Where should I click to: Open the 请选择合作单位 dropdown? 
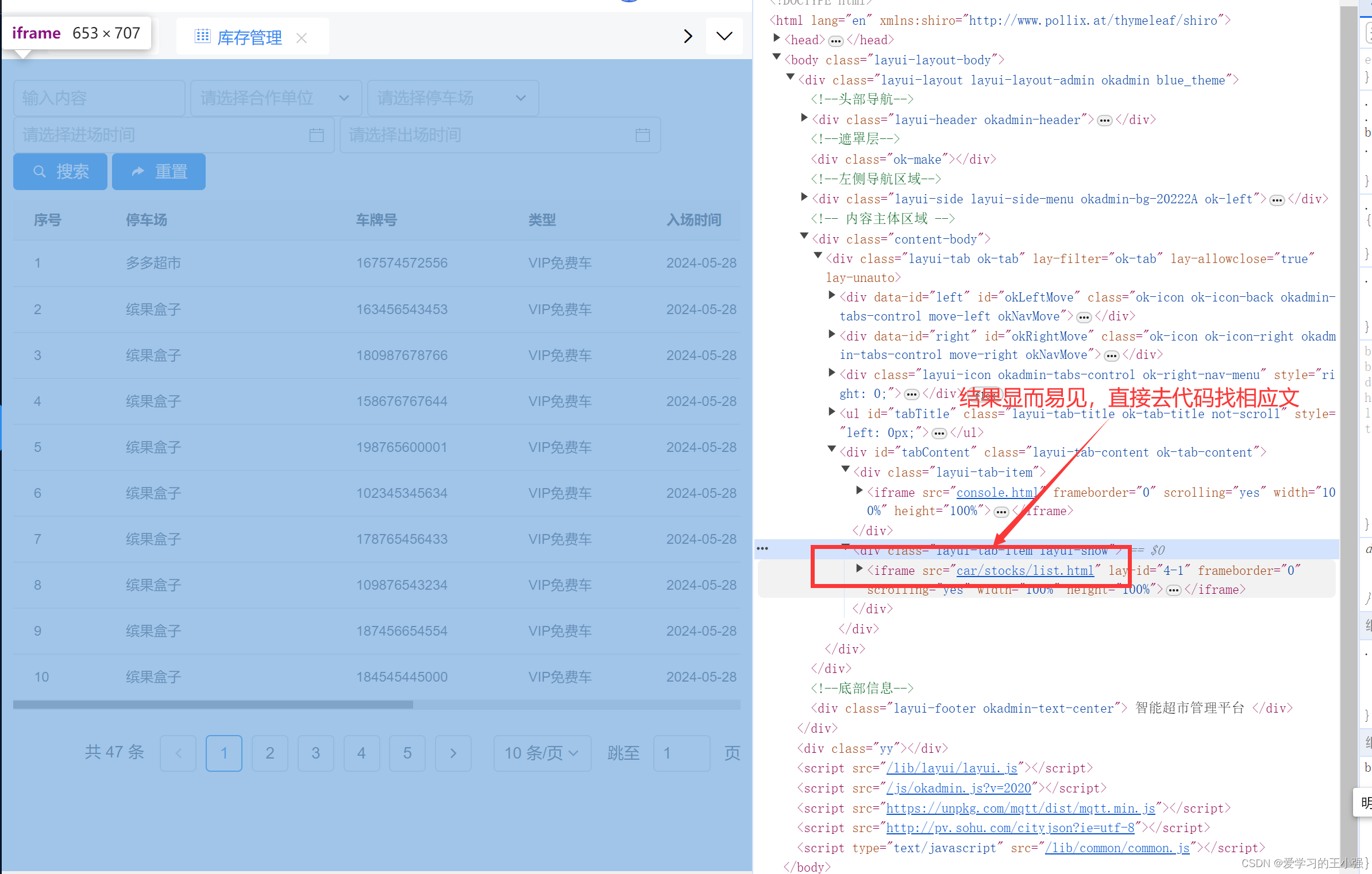[276, 98]
